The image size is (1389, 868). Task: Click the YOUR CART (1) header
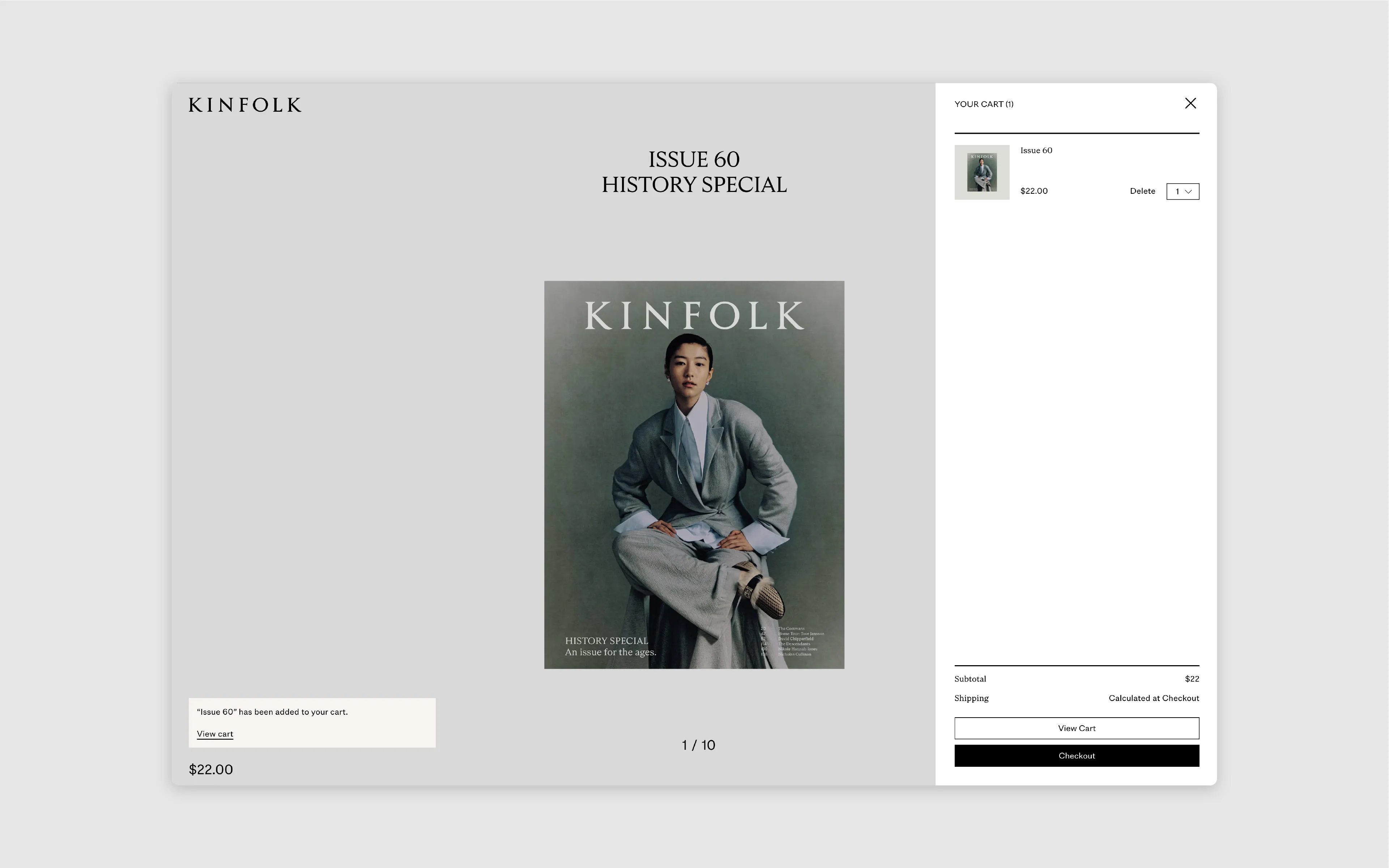[984, 104]
